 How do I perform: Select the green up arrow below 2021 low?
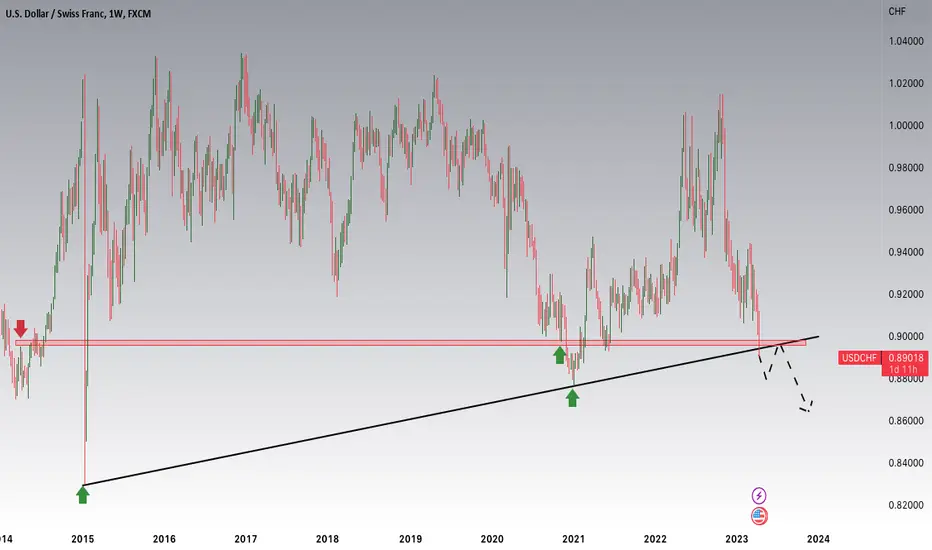pyautogui.click(x=572, y=397)
